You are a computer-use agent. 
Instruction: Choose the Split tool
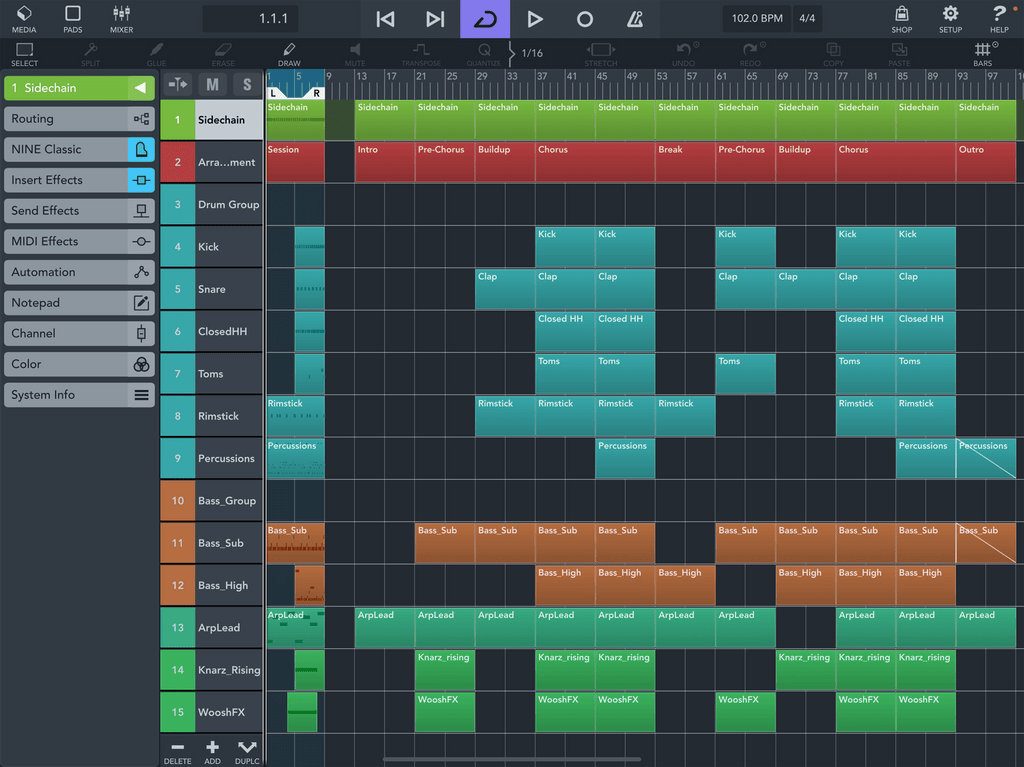pyautogui.click(x=91, y=54)
